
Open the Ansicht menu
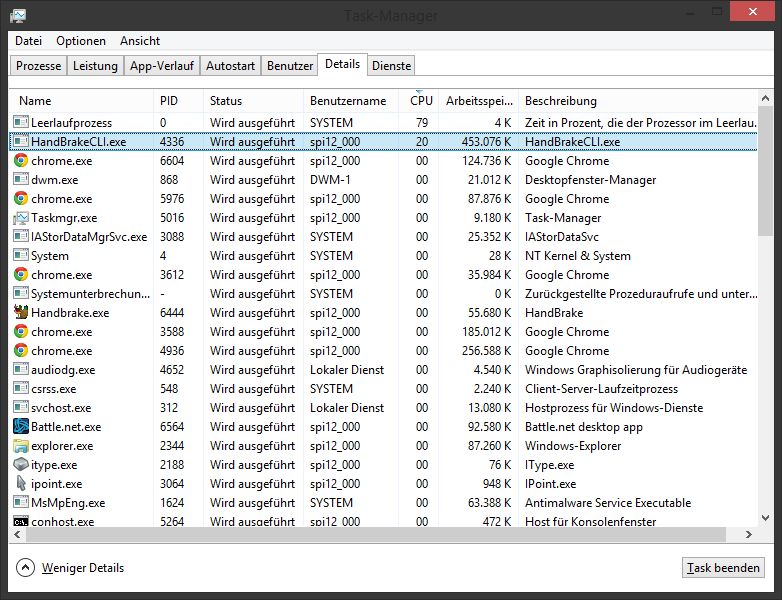pos(140,41)
